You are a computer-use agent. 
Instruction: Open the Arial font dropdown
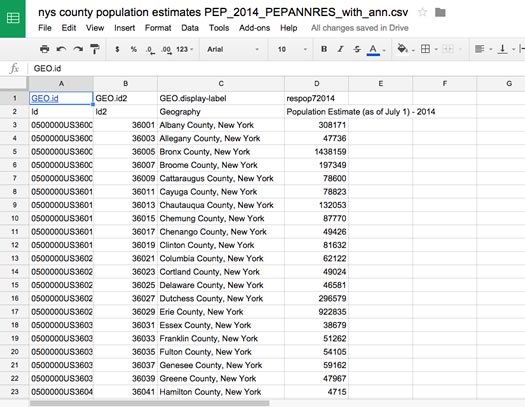click(233, 49)
